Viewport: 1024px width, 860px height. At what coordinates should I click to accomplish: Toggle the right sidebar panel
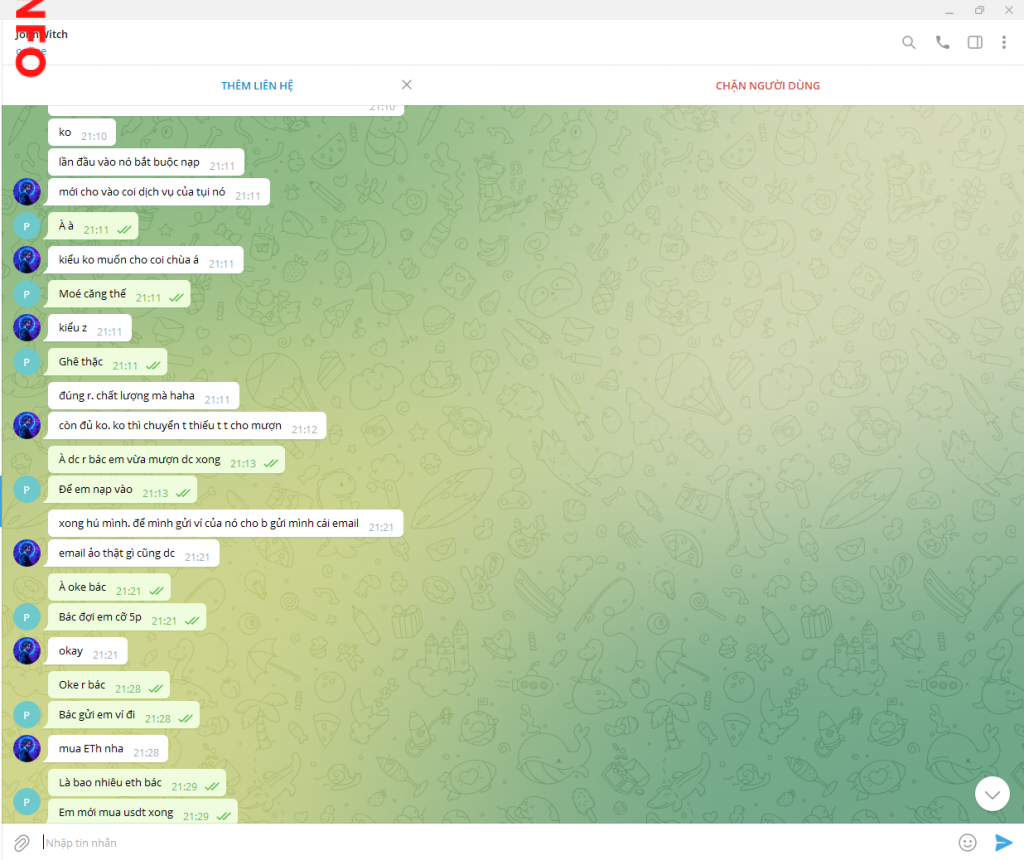click(975, 42)
